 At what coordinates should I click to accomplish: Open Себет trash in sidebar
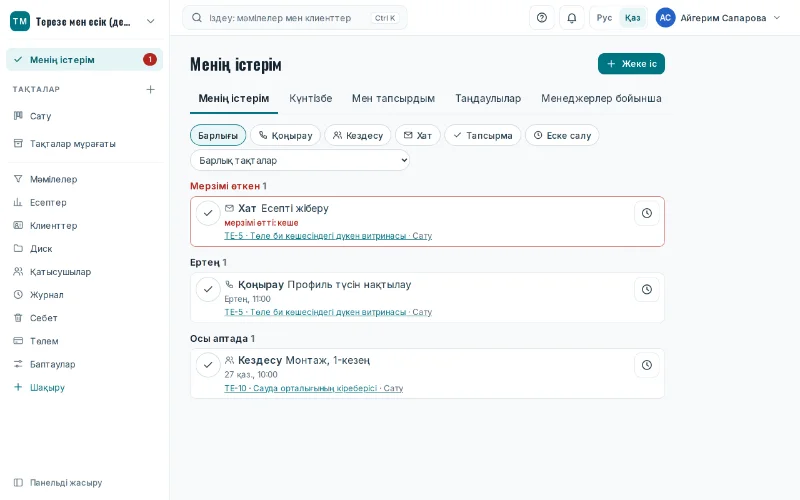pyautogui.click(x=84, y=318)
